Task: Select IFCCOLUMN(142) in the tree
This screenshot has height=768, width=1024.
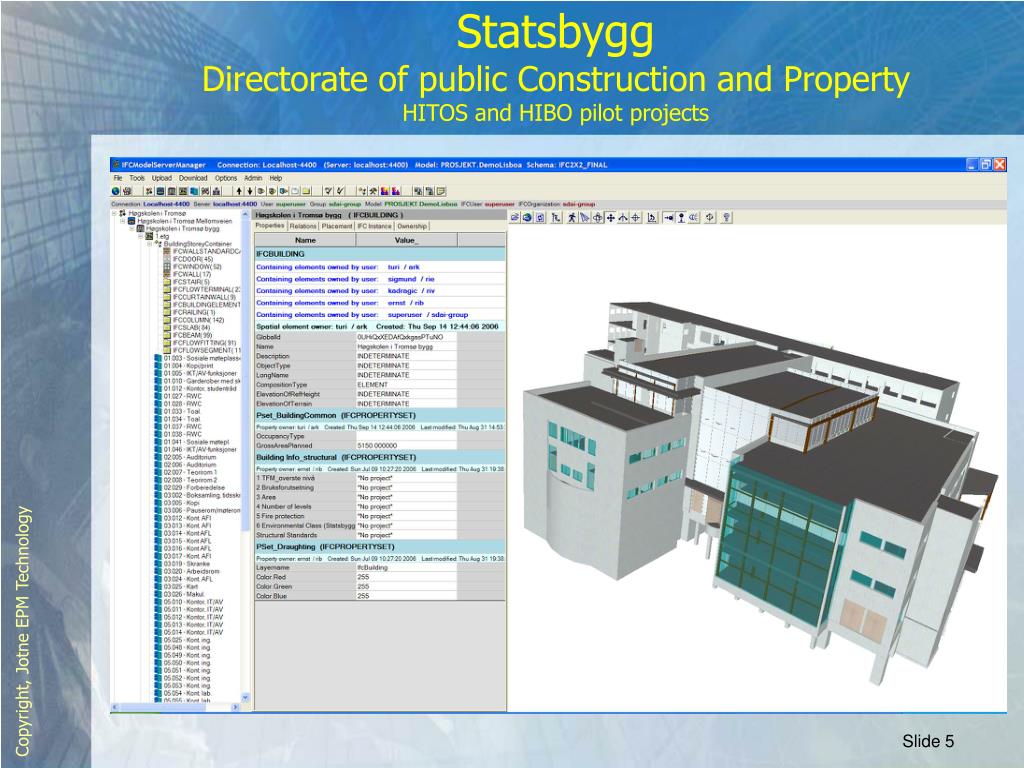Action: pos(198,320)
